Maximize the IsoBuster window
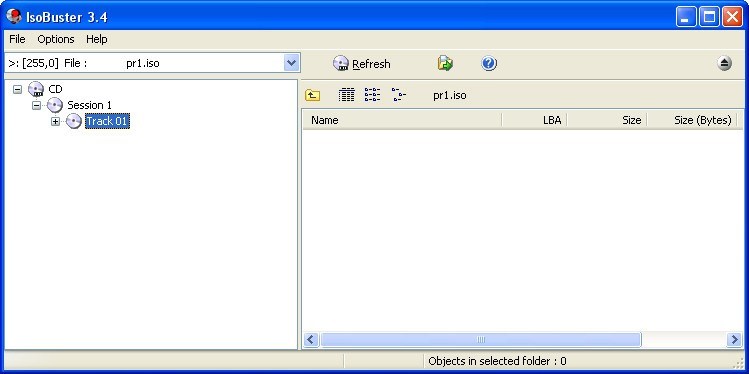Image resolution: width=749 pixels, height=374 pixels. (709, 17)
